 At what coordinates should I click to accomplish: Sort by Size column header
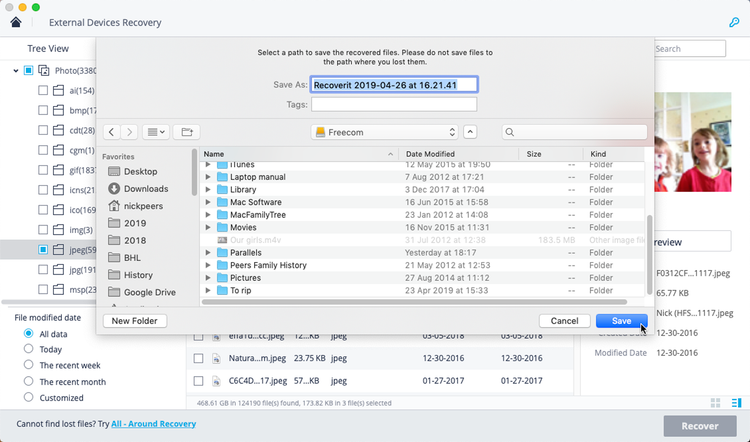click(551, 154)
